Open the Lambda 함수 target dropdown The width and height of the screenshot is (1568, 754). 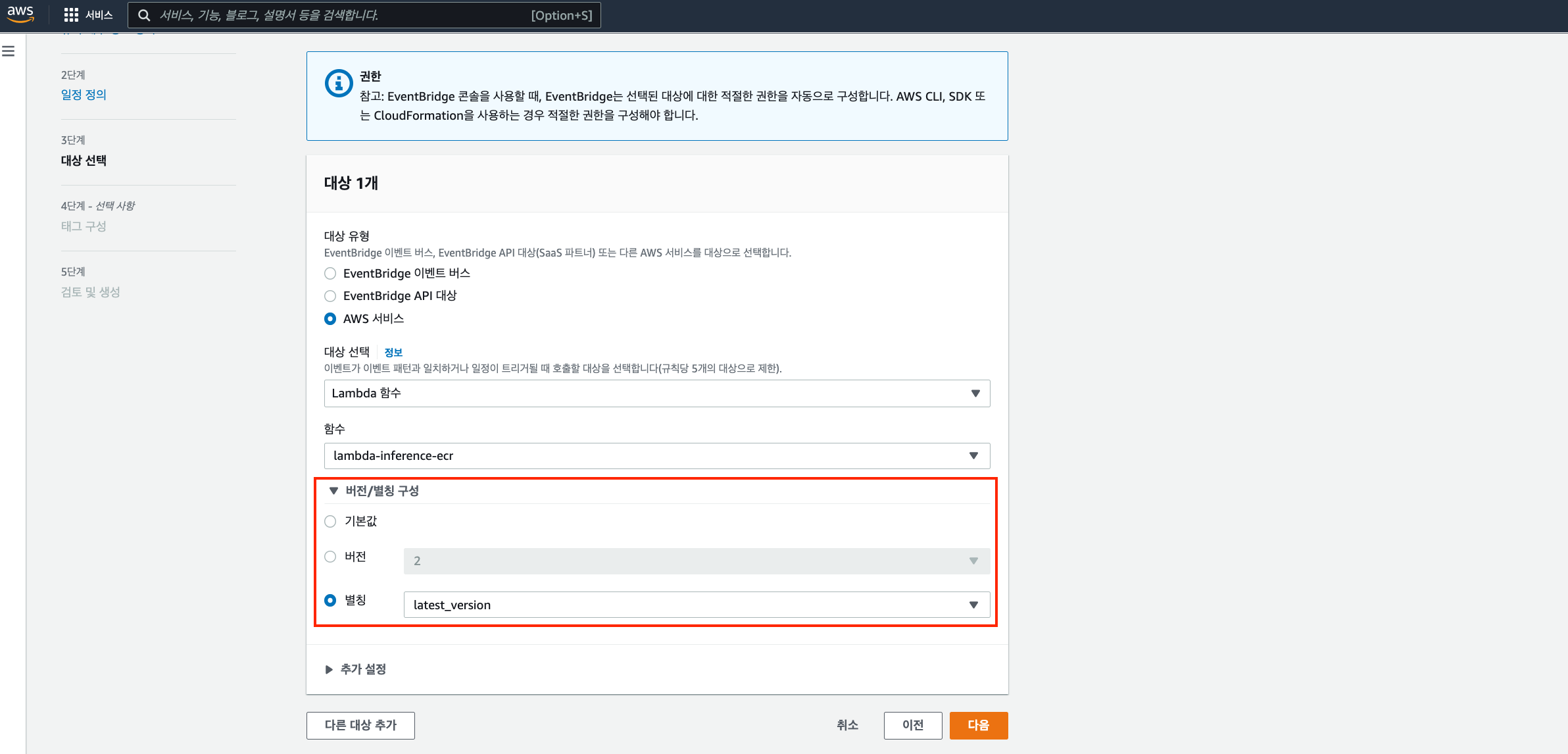(656, 393)
